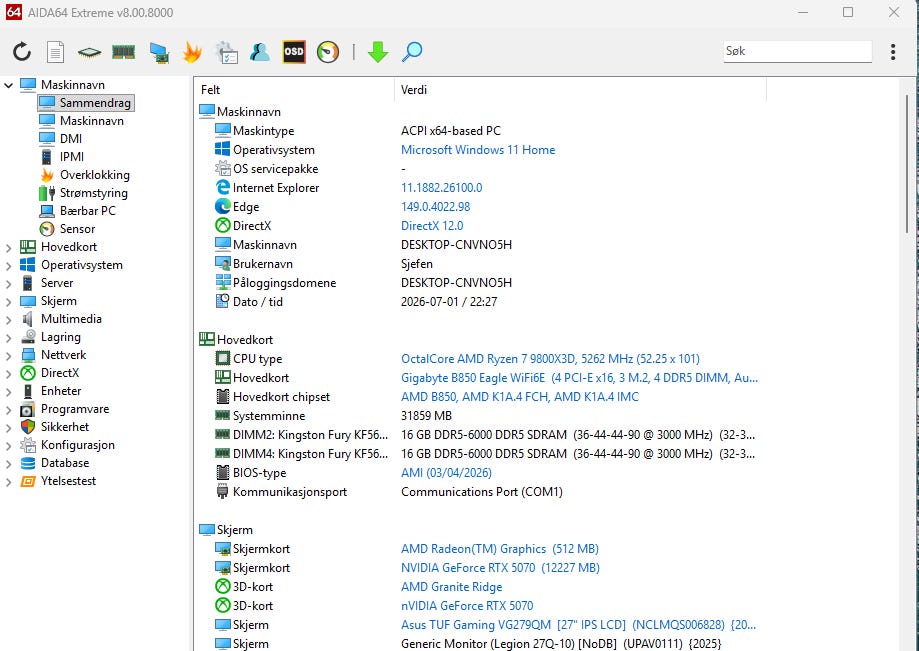Open the OSD panel icon

[294, 52]
